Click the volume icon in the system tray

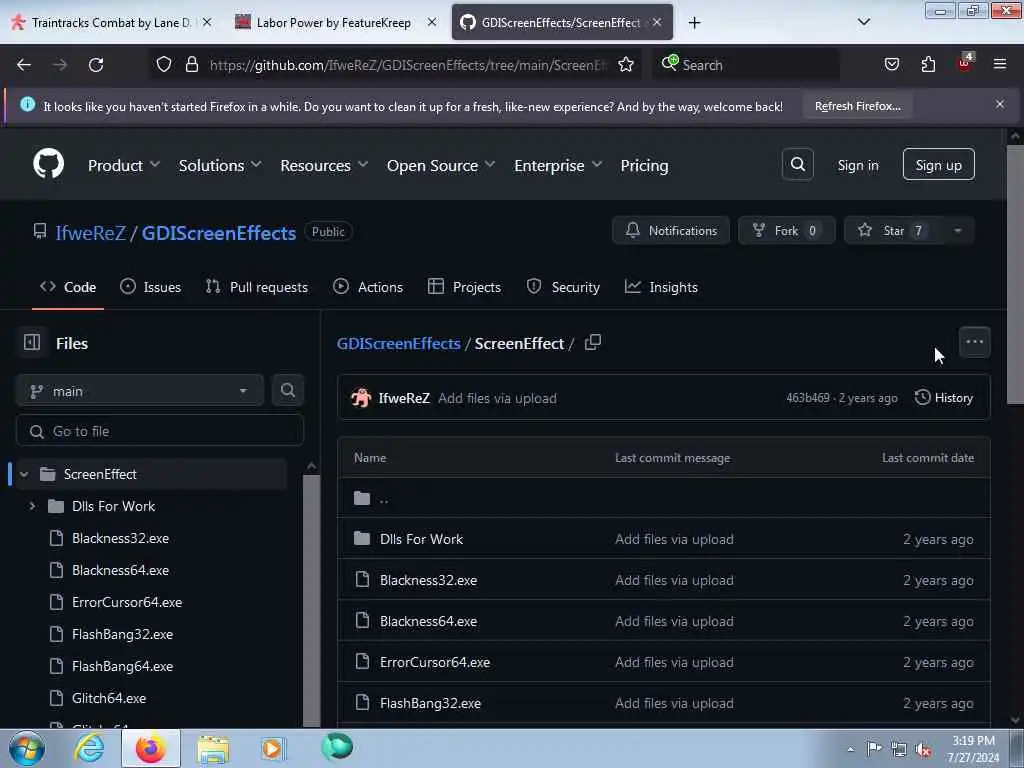(923, 750)
